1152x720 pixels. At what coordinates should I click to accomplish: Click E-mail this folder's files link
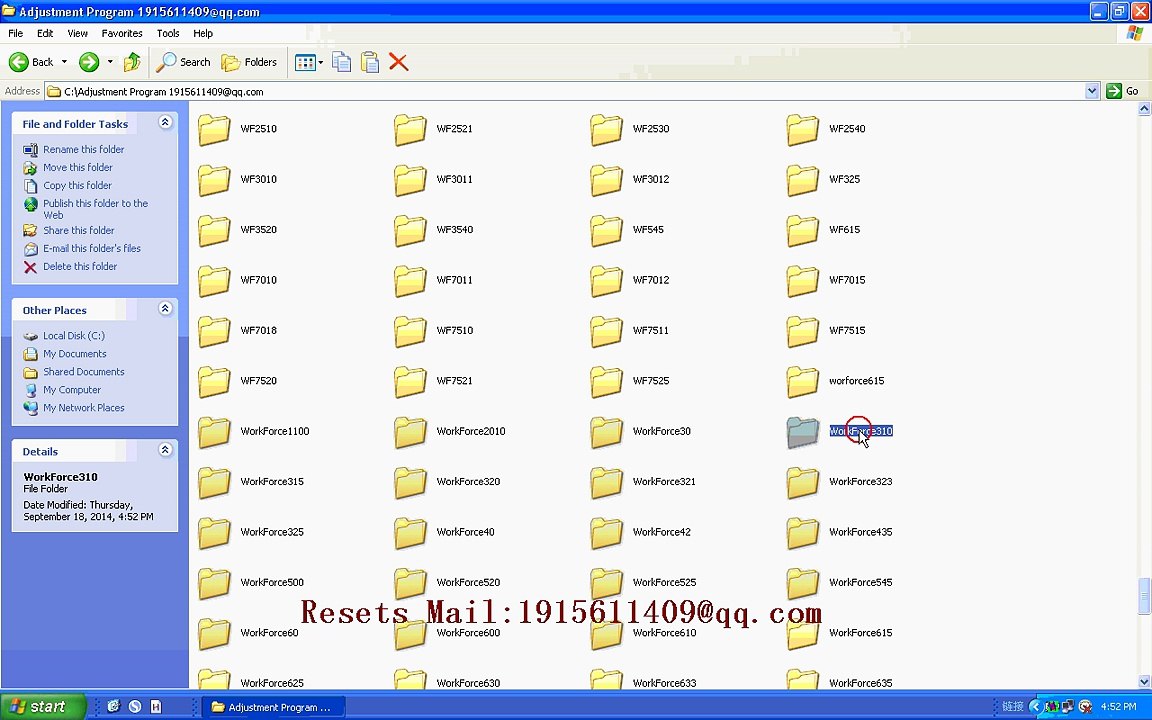click(x=91, y=248)
